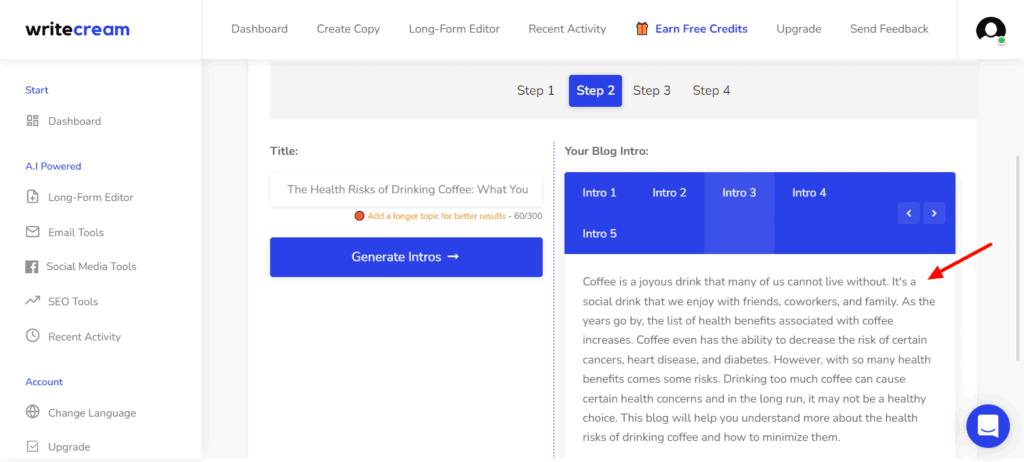Click the Dashboard grid icon in sidebar
The image size is (1024, 462).
pyautogui.click(x=32, y=121)
